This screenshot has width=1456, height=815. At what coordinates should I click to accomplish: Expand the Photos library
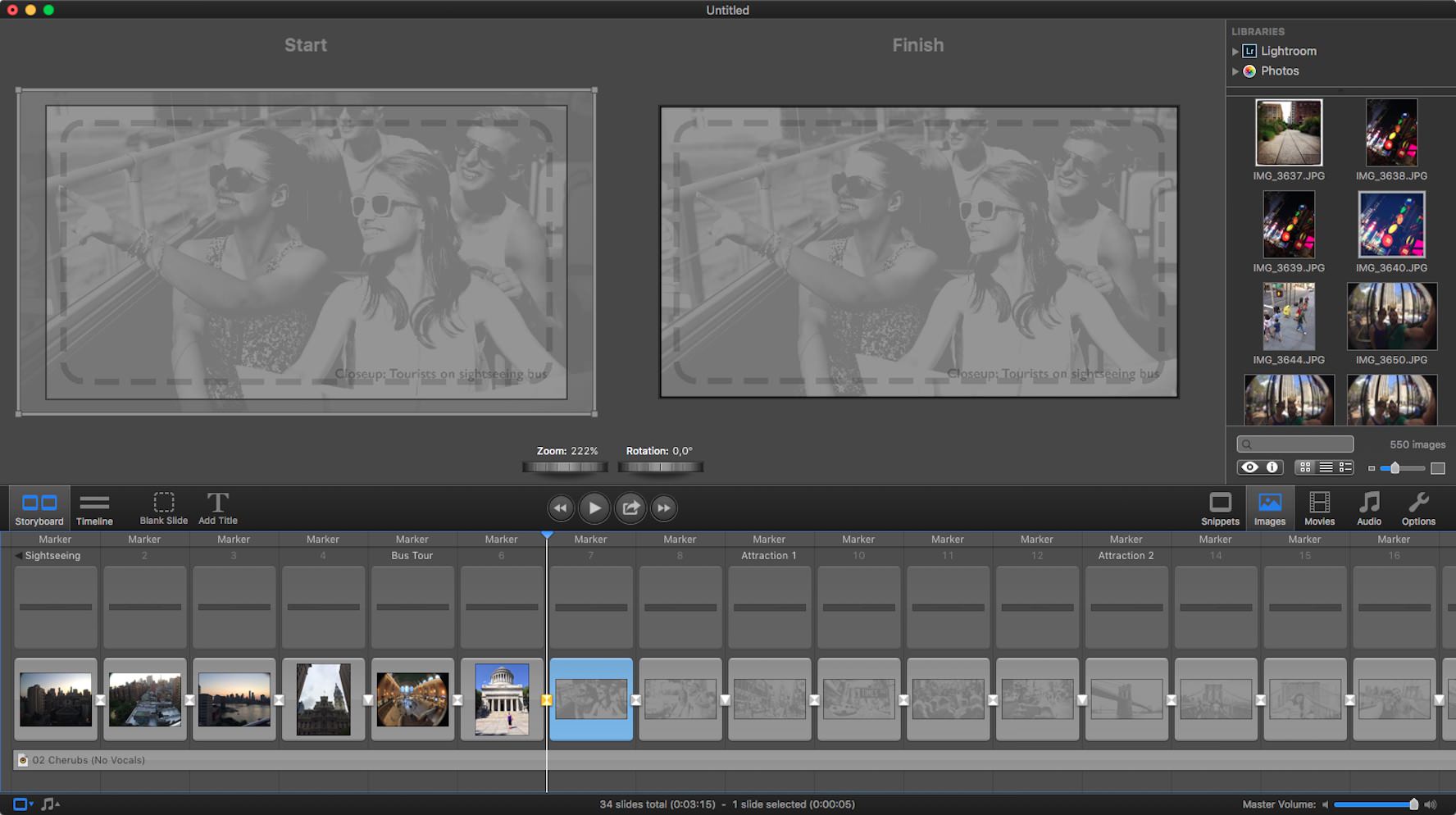[1235, 71]
